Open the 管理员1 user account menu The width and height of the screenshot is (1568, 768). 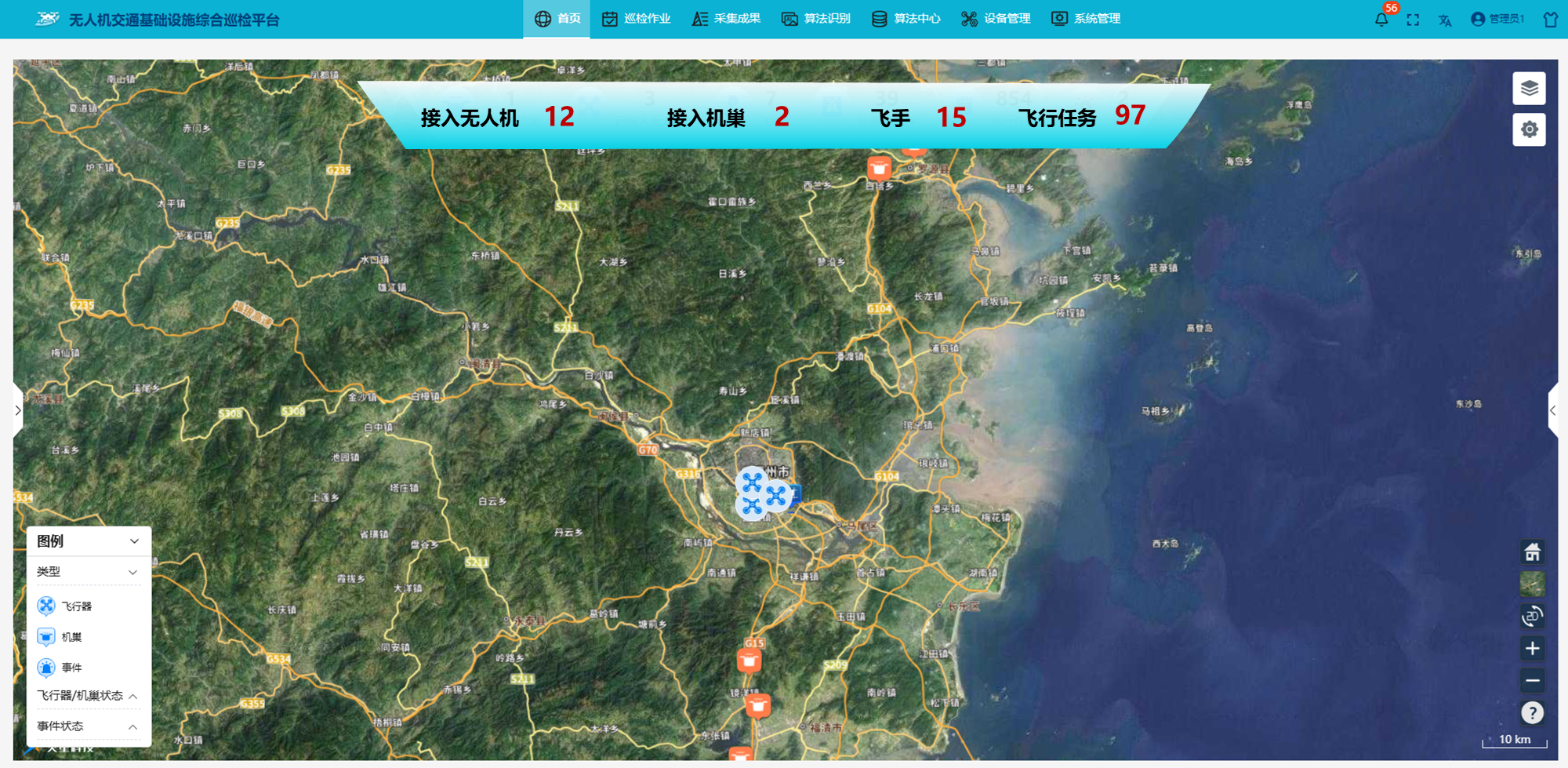pyautogui.click(x=1497, y=19)
